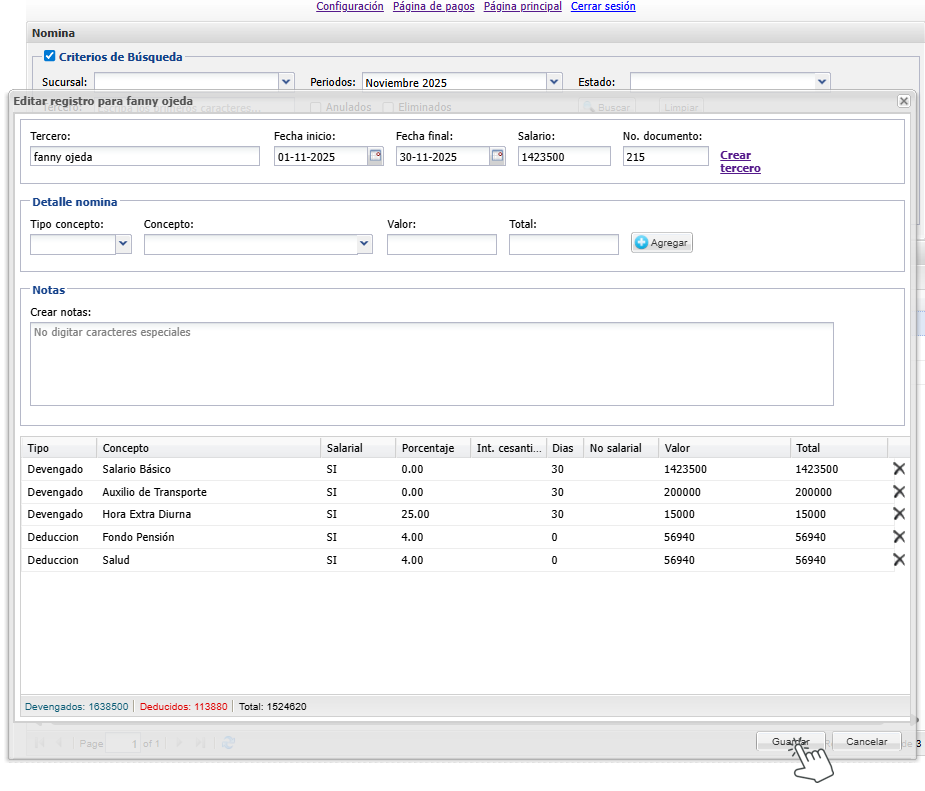This screenshot has height=791, width=925.
Task: Delete the Salud deduction row
Action: coord(898,560)
